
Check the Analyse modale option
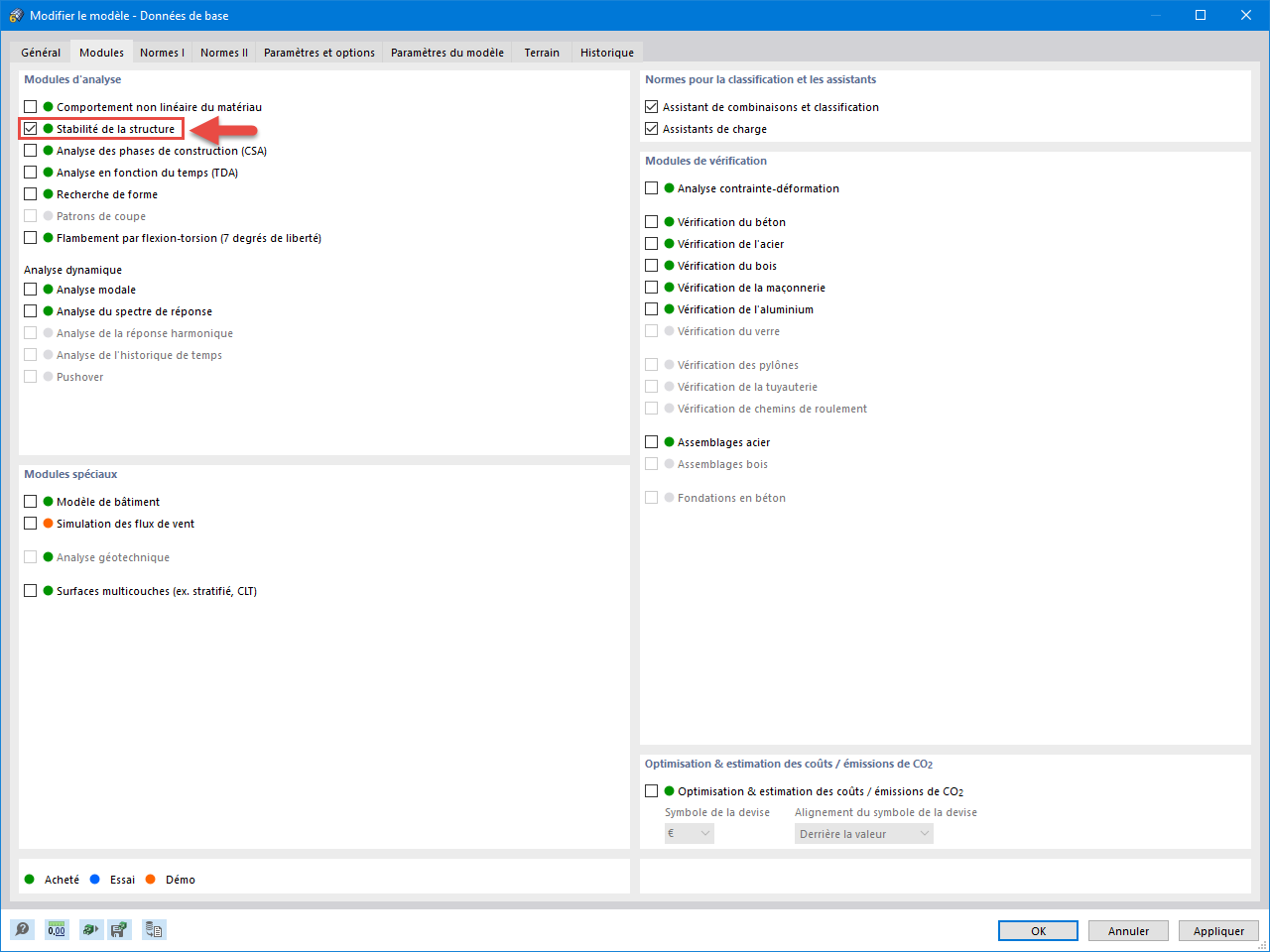(x=31, y=290)
